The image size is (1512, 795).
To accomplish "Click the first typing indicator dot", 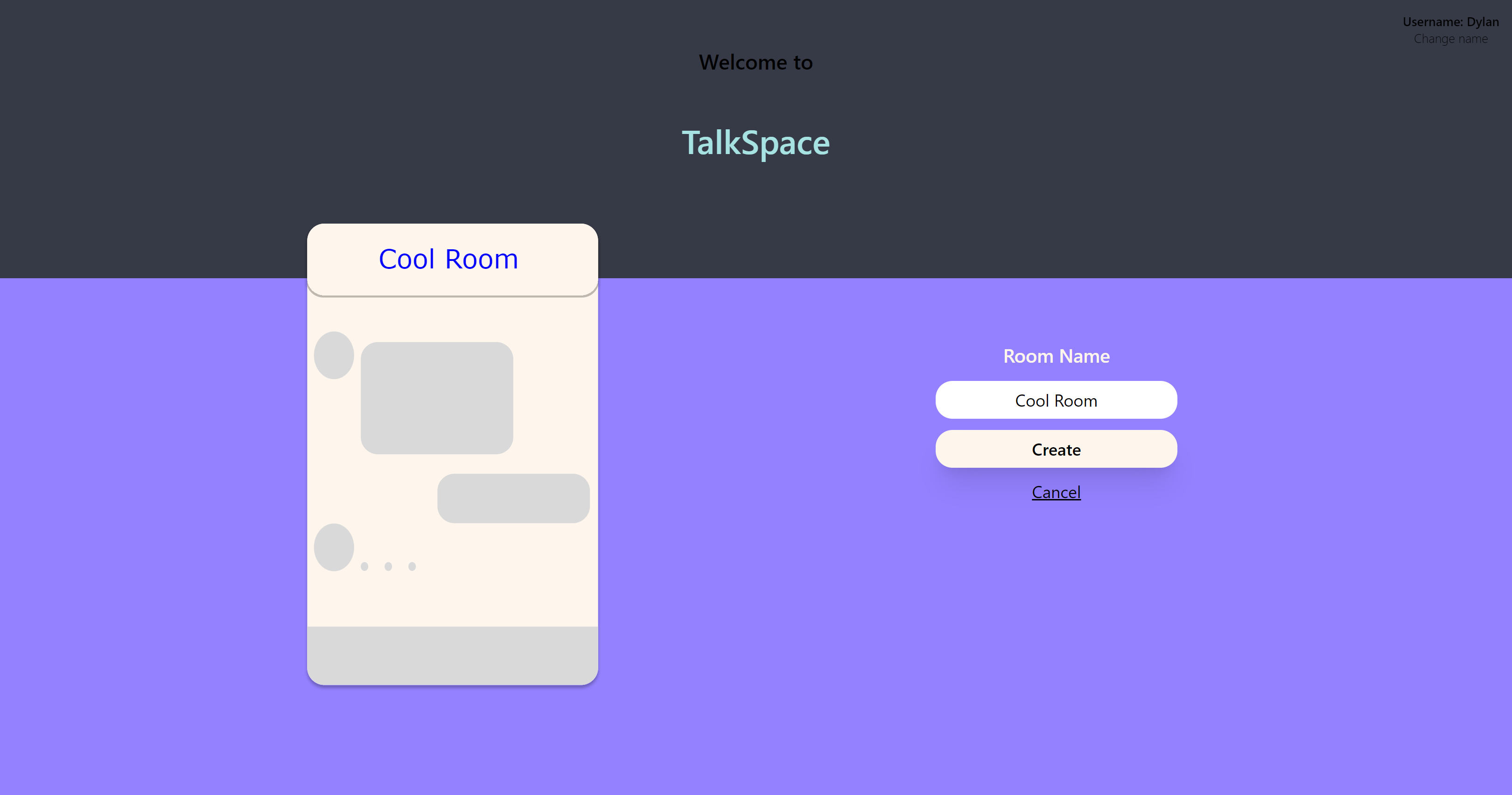I will click(x=364, y=567).
